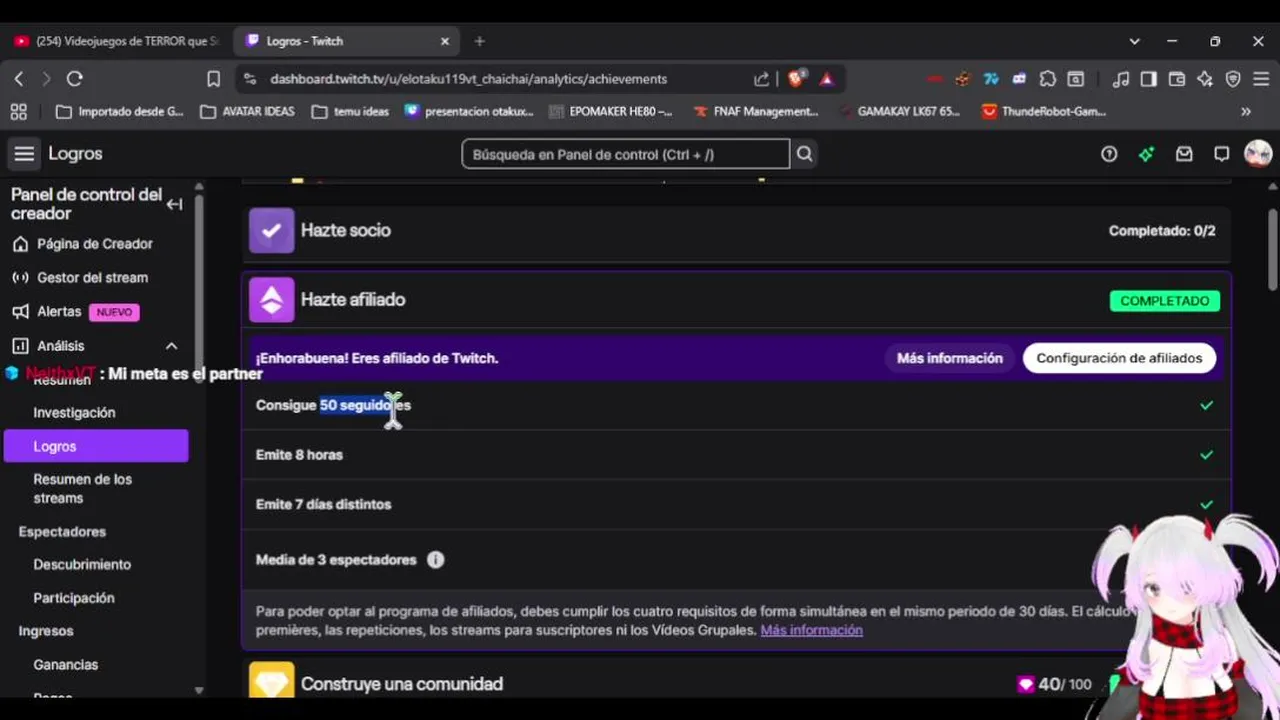The height and width of the screenshot is (720, 1280).
Task: Open the apps grid in bookmarks bar
Action: click(18, 111)
